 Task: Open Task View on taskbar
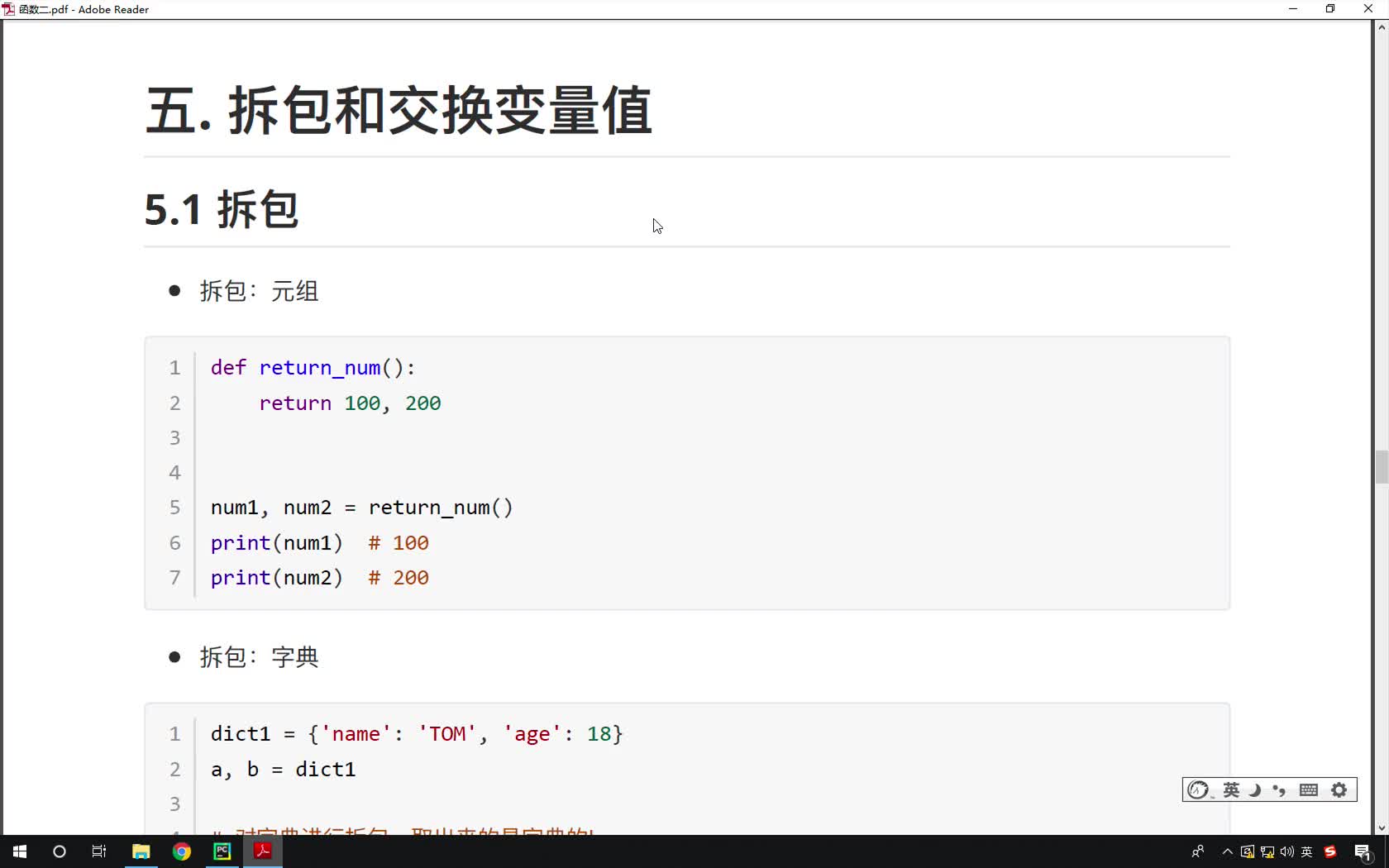[99, 851]
